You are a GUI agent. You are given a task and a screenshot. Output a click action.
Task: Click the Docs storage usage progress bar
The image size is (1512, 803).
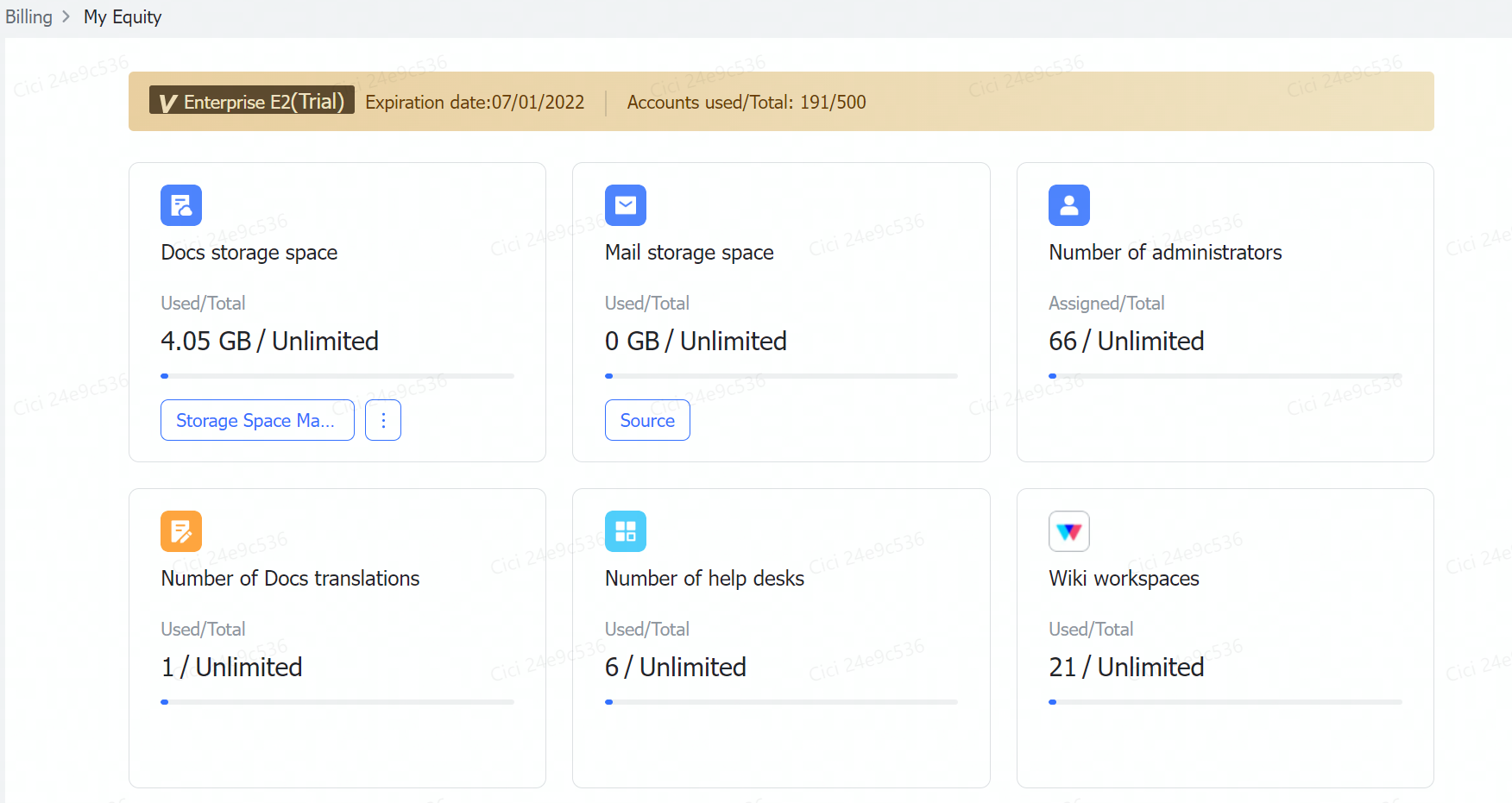(337, 376)
